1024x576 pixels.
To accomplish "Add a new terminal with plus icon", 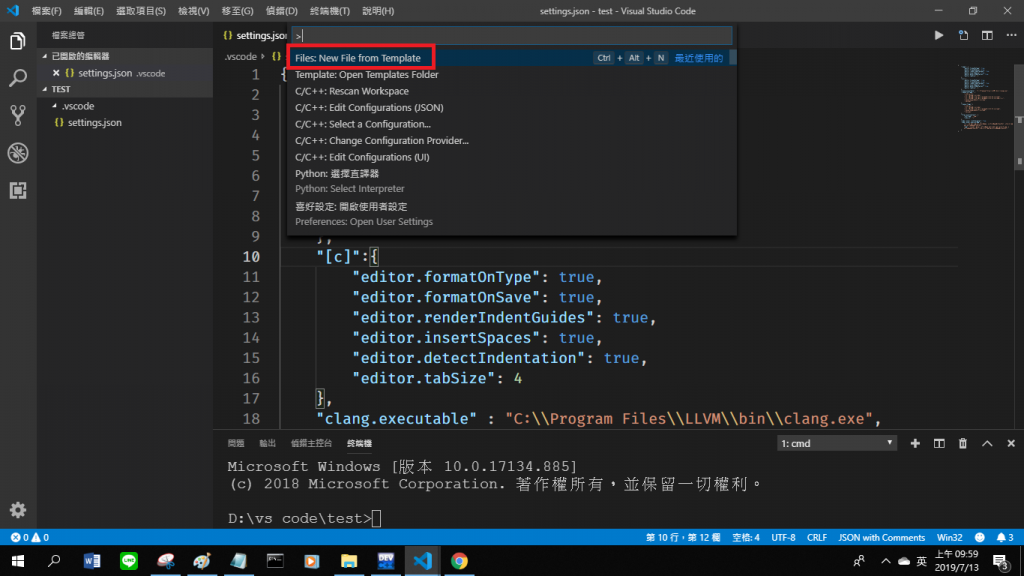I will click(x=915, y=443).
